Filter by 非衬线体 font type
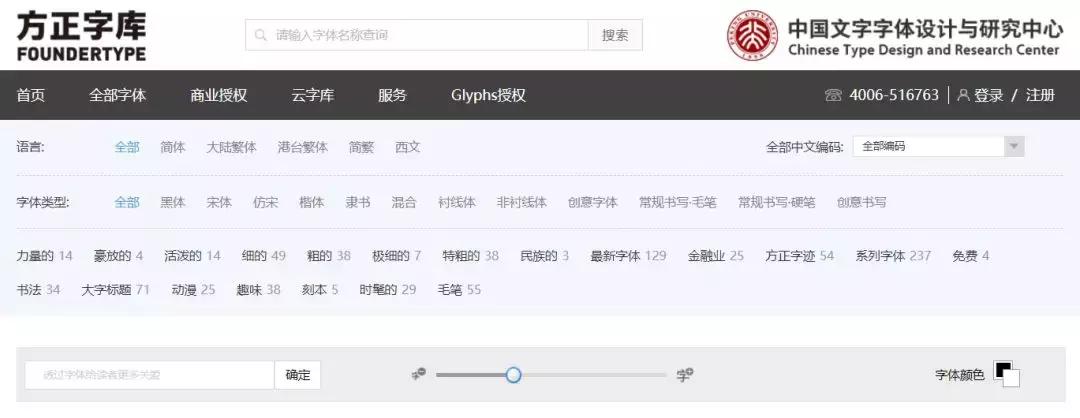The height and width of the screenshot is (418, 1080). coord(521,202)
